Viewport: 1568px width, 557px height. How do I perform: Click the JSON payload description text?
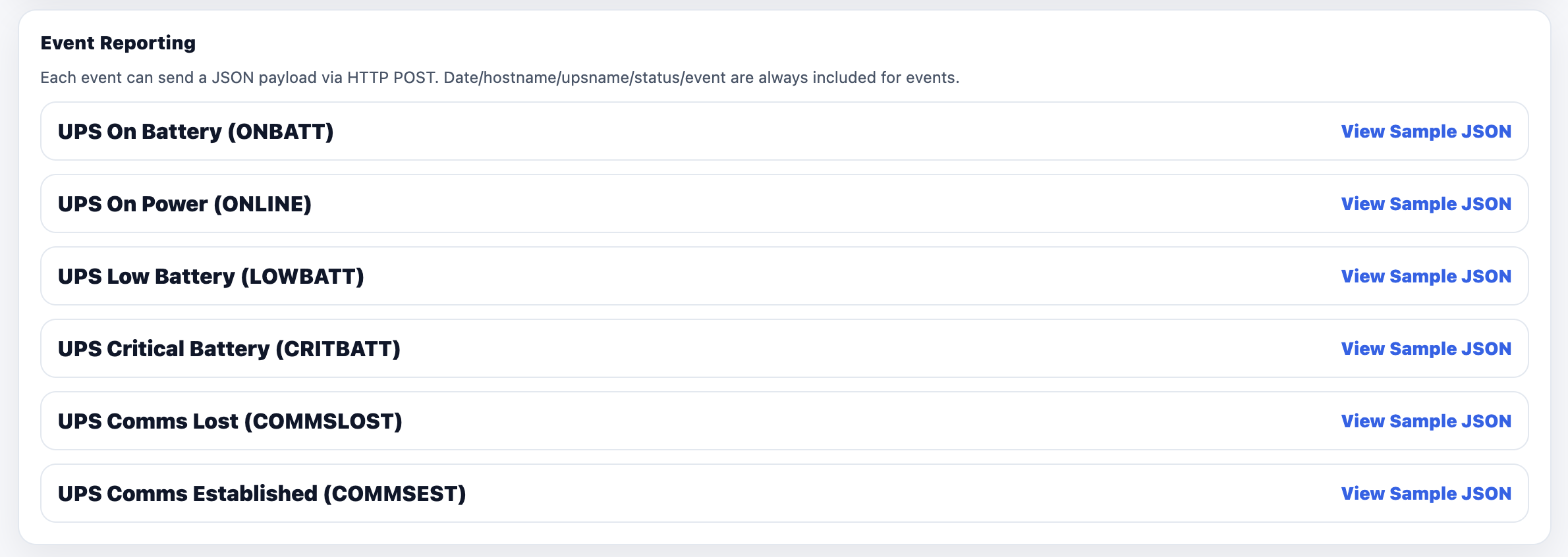pos(501,77)
